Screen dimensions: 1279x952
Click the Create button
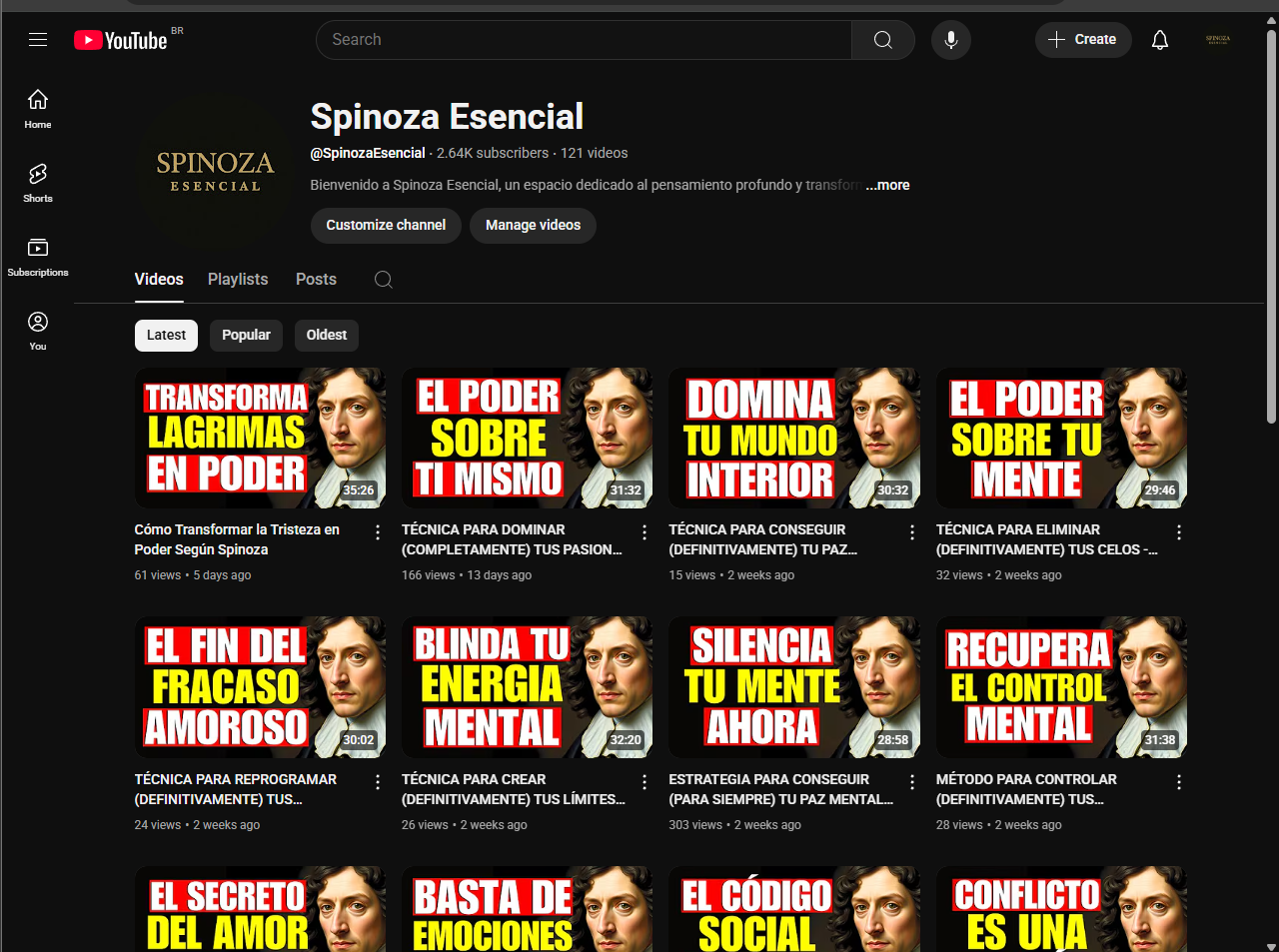pos(1083,40)
